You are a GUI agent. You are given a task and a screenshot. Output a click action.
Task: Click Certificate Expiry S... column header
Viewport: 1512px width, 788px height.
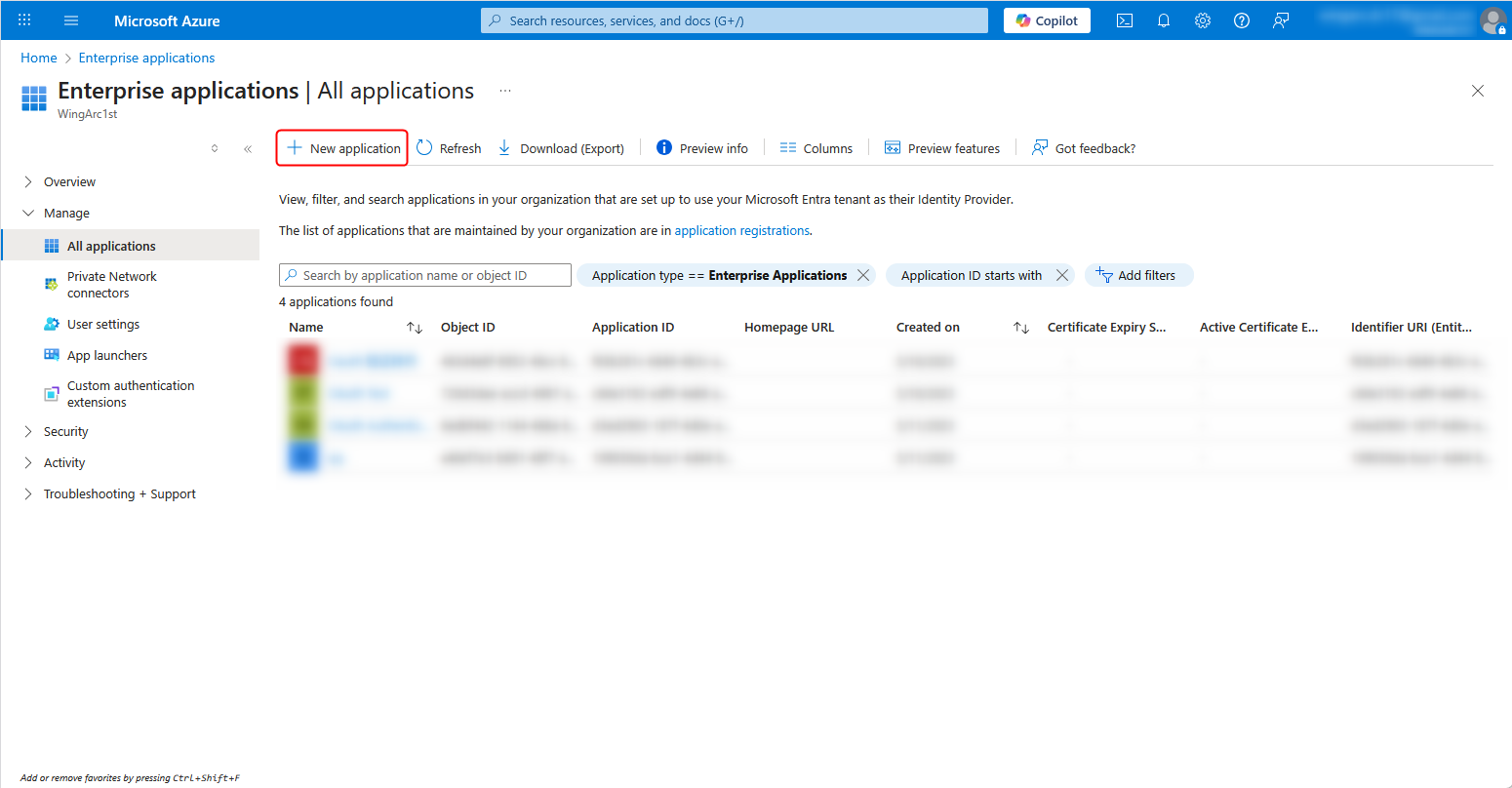point(1106,328)
